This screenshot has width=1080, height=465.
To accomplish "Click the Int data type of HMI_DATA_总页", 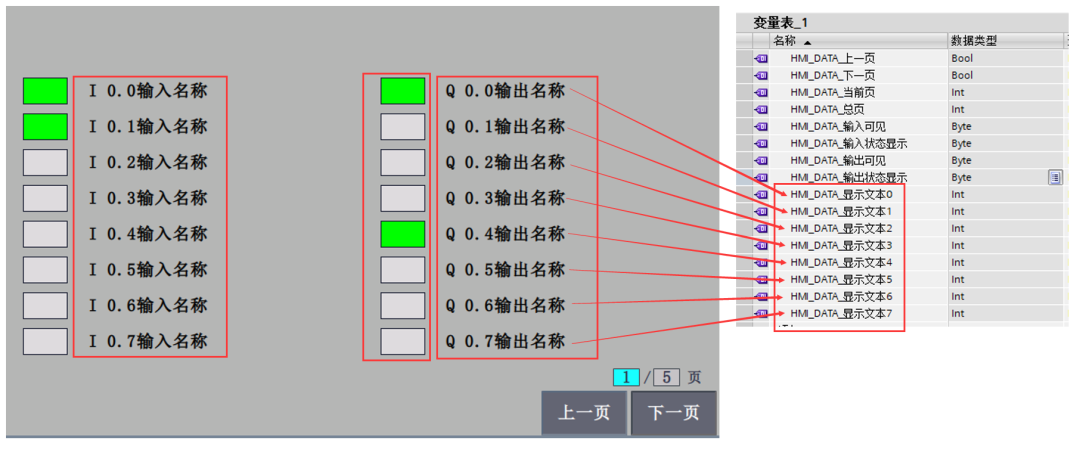I will coord(958,110).
